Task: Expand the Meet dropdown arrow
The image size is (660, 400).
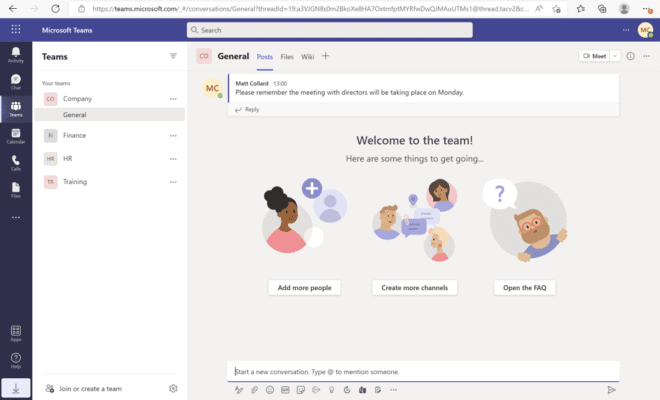Action: click(x=615, y=56)
